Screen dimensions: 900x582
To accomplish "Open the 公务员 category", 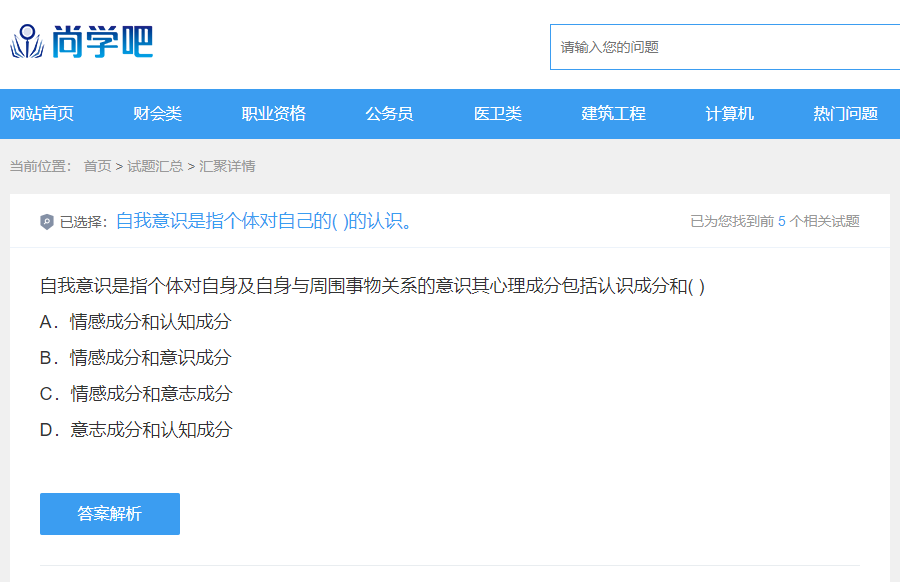I will point(389,114).
